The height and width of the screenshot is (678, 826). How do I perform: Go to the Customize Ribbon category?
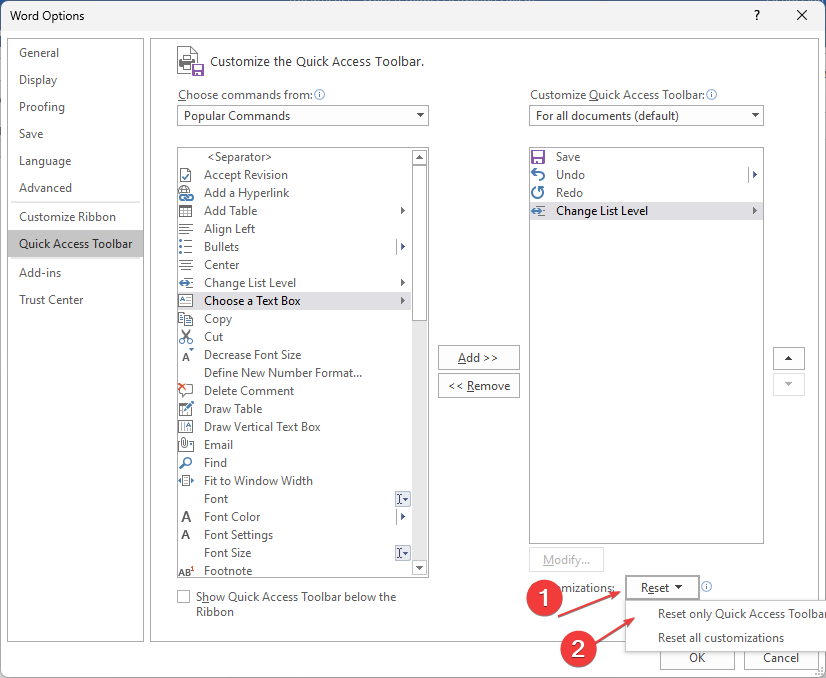tap(75, 217)
